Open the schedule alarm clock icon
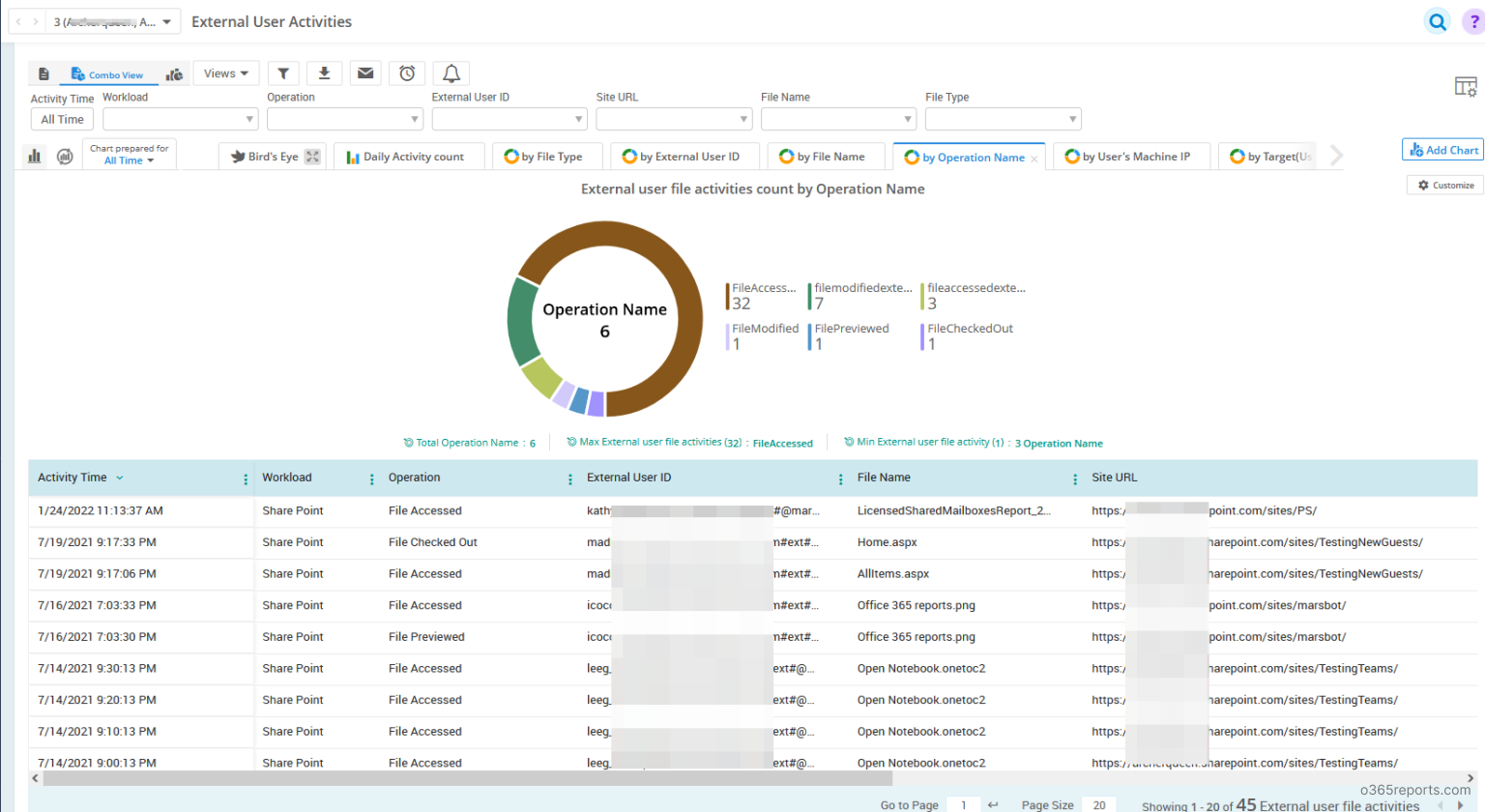The height and width of the screenshot is (812, 1485). [x=407, y=73]
